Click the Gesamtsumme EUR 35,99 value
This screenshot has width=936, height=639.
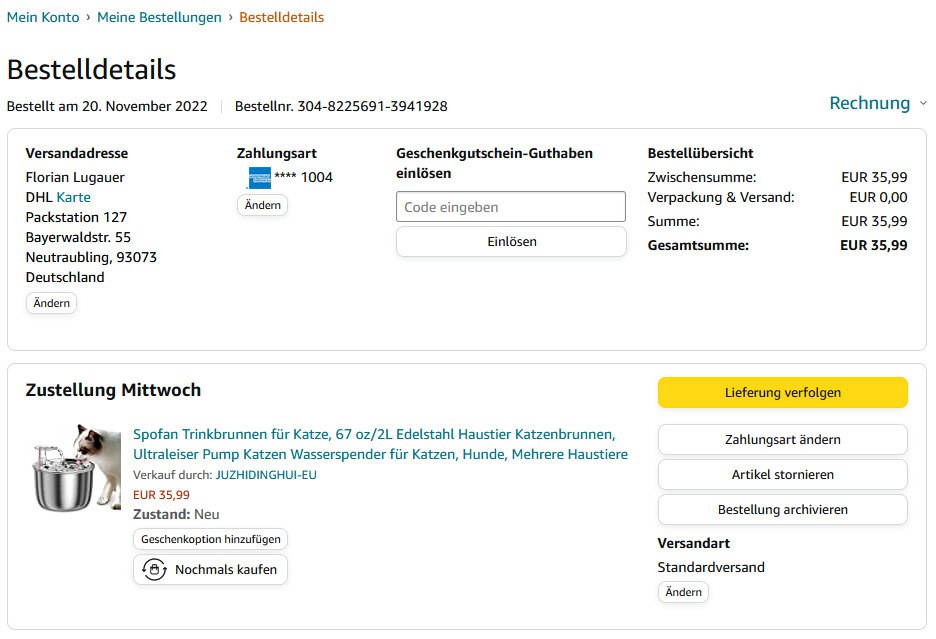coord(873,245)
